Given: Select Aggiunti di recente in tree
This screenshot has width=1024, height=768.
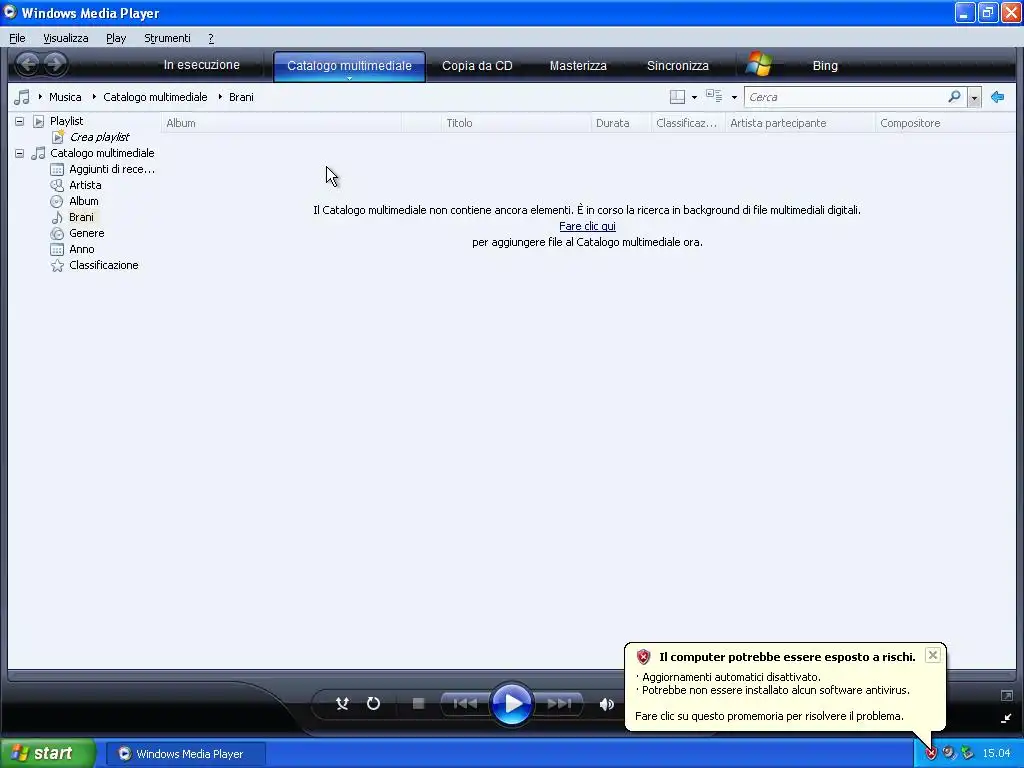Looking at the screenshot, I should [x=112, y=169].
